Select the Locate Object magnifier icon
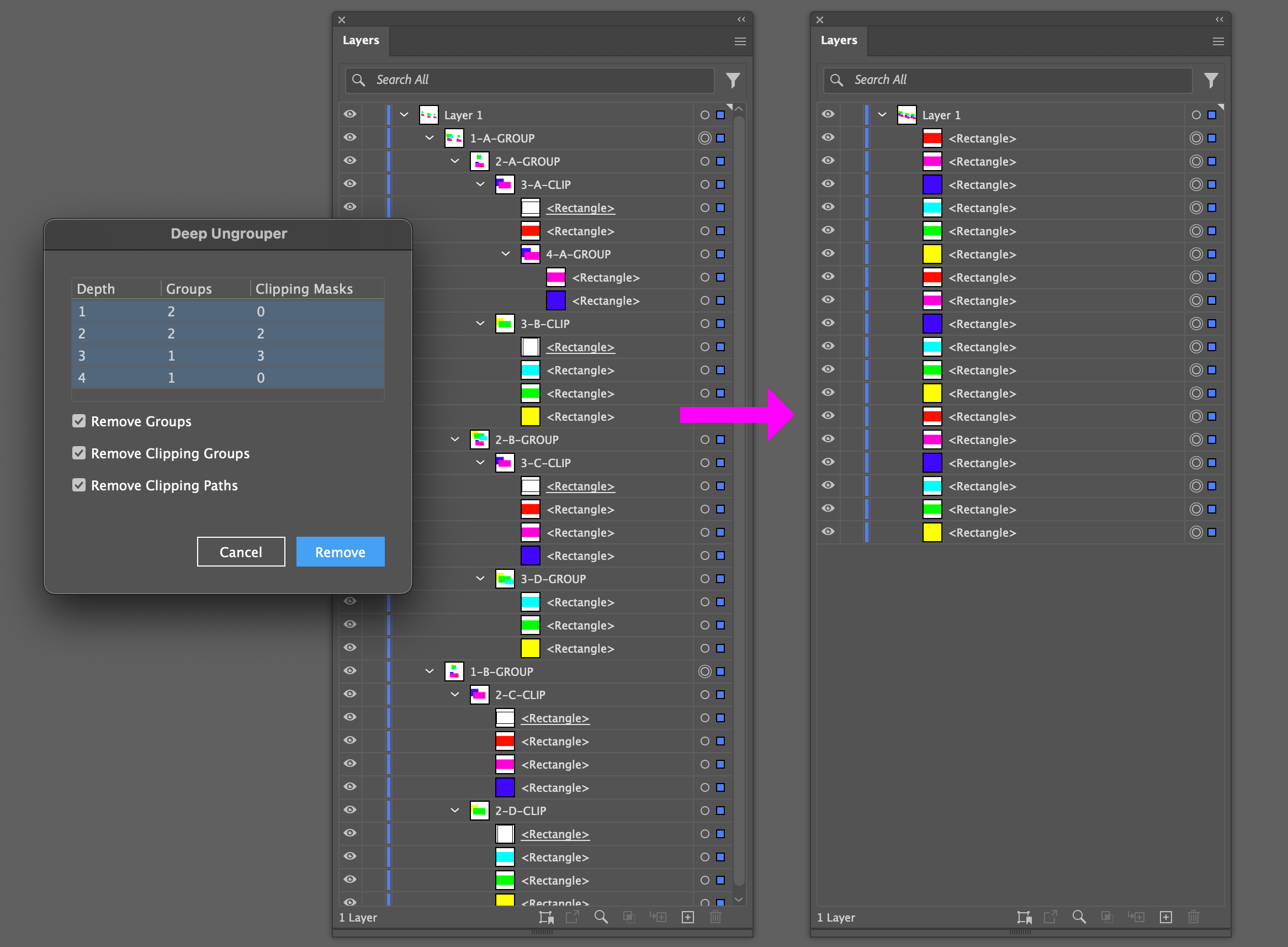The height and width of the screenshot is (947, 1288). [601, 917]
